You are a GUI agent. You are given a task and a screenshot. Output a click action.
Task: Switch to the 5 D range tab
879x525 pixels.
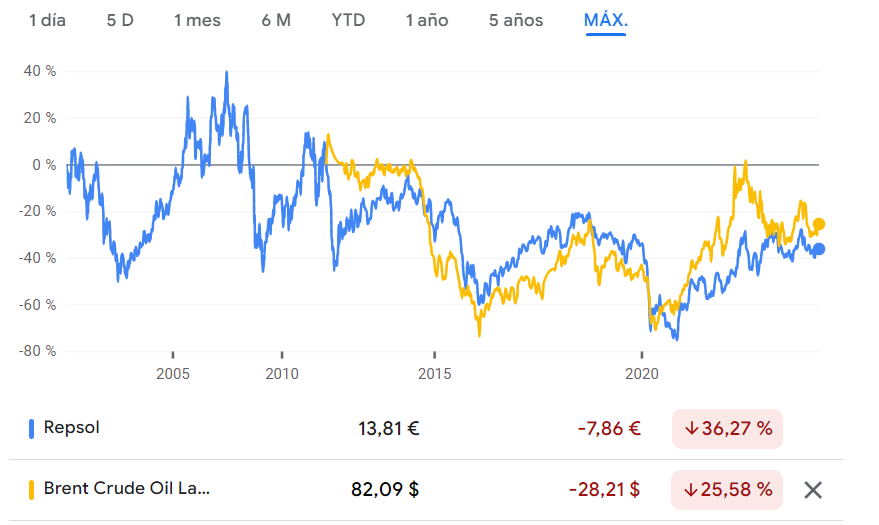(120, 20)
